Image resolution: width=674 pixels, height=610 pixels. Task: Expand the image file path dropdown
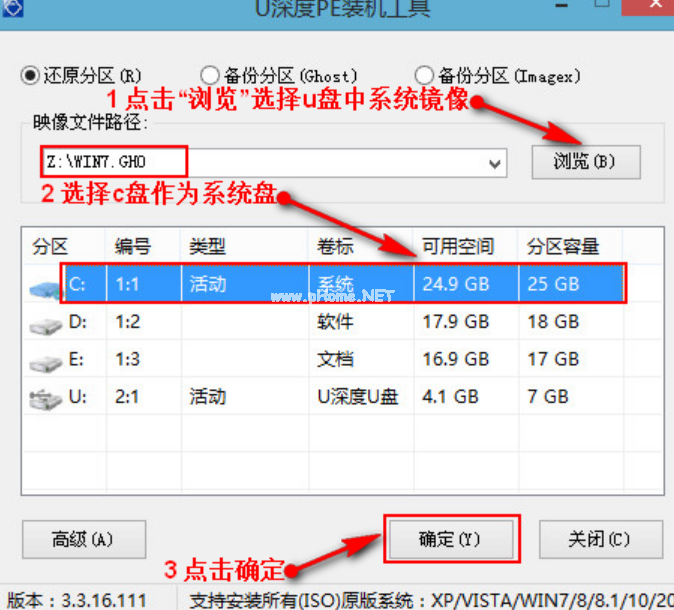[x=495, y=163]
